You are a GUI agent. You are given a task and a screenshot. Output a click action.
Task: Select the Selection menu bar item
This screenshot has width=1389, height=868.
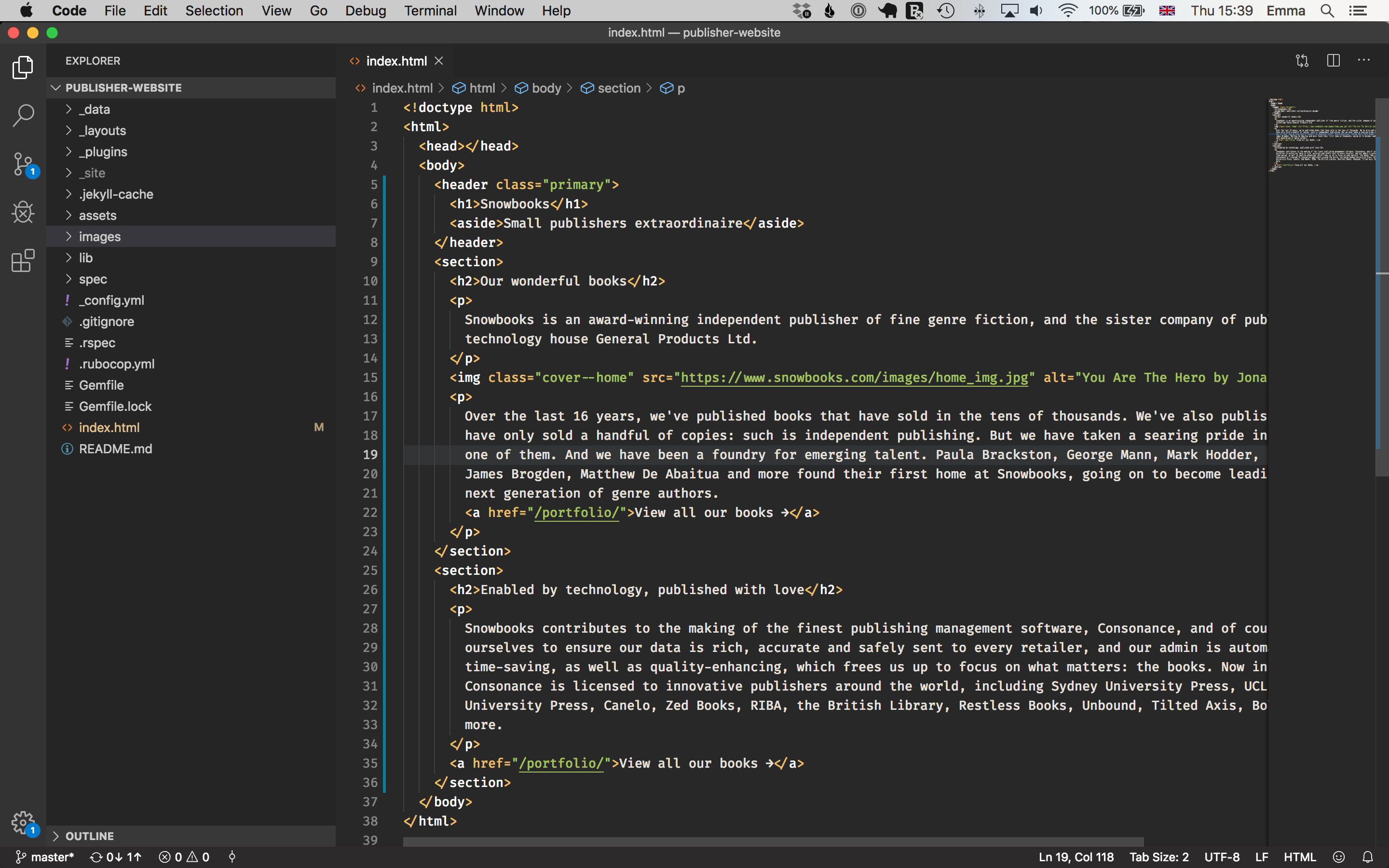pyautogui.click(x=214, y=10)
